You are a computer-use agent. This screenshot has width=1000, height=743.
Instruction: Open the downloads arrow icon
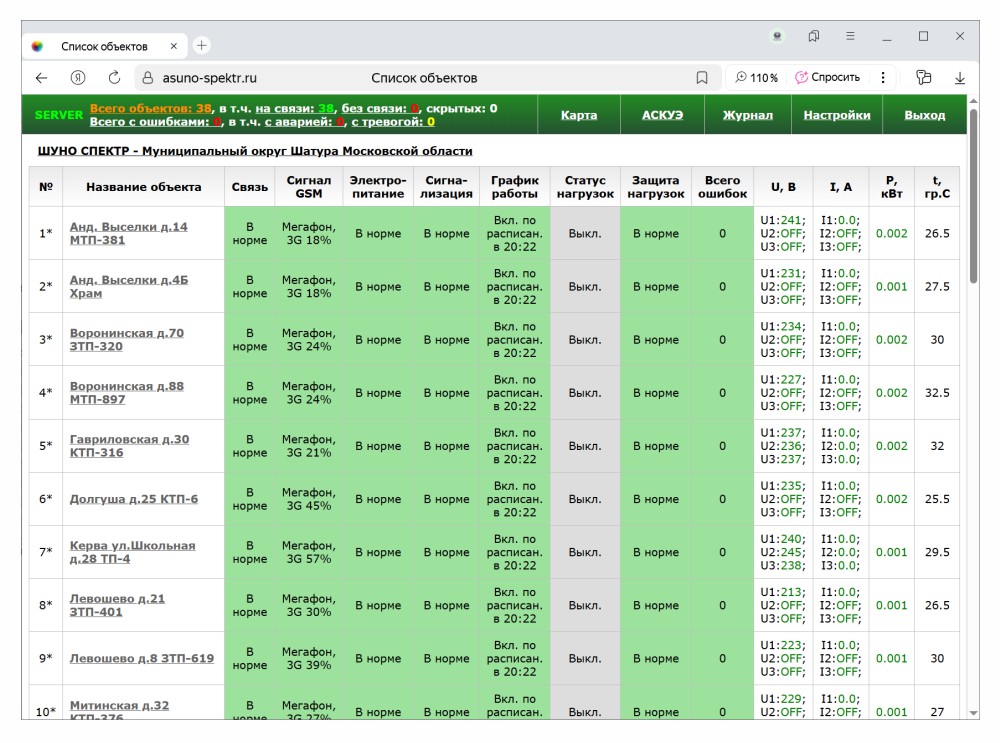click(960, 78)
